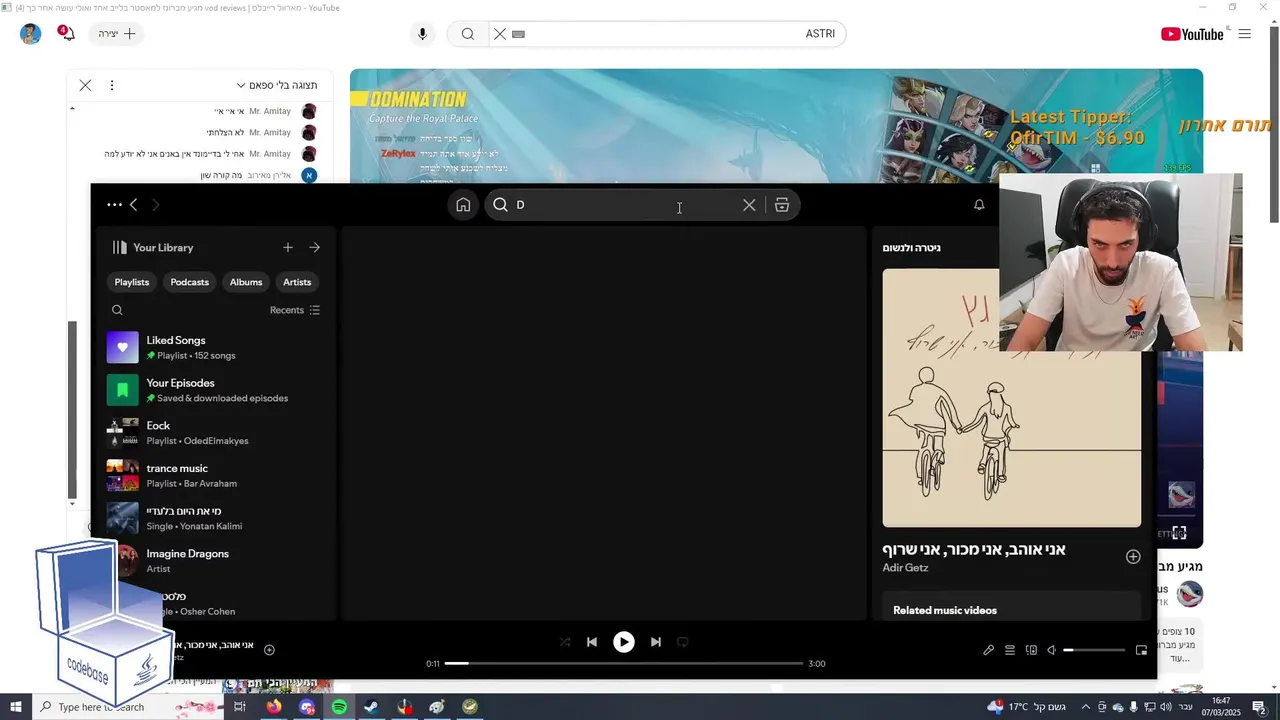Open Spotify notifications bell

(x=979, y=205)
